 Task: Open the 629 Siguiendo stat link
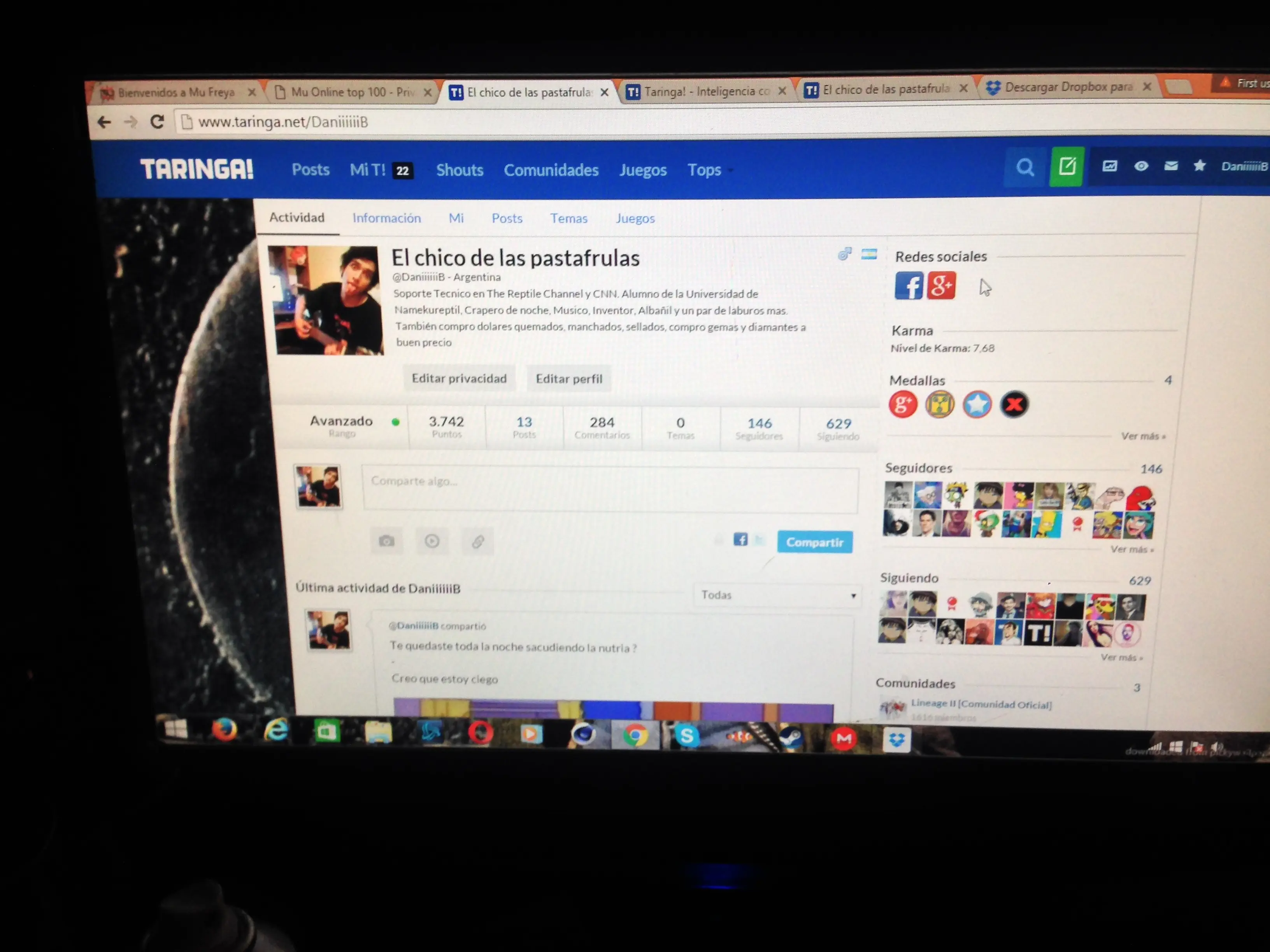tap(838, 429)
